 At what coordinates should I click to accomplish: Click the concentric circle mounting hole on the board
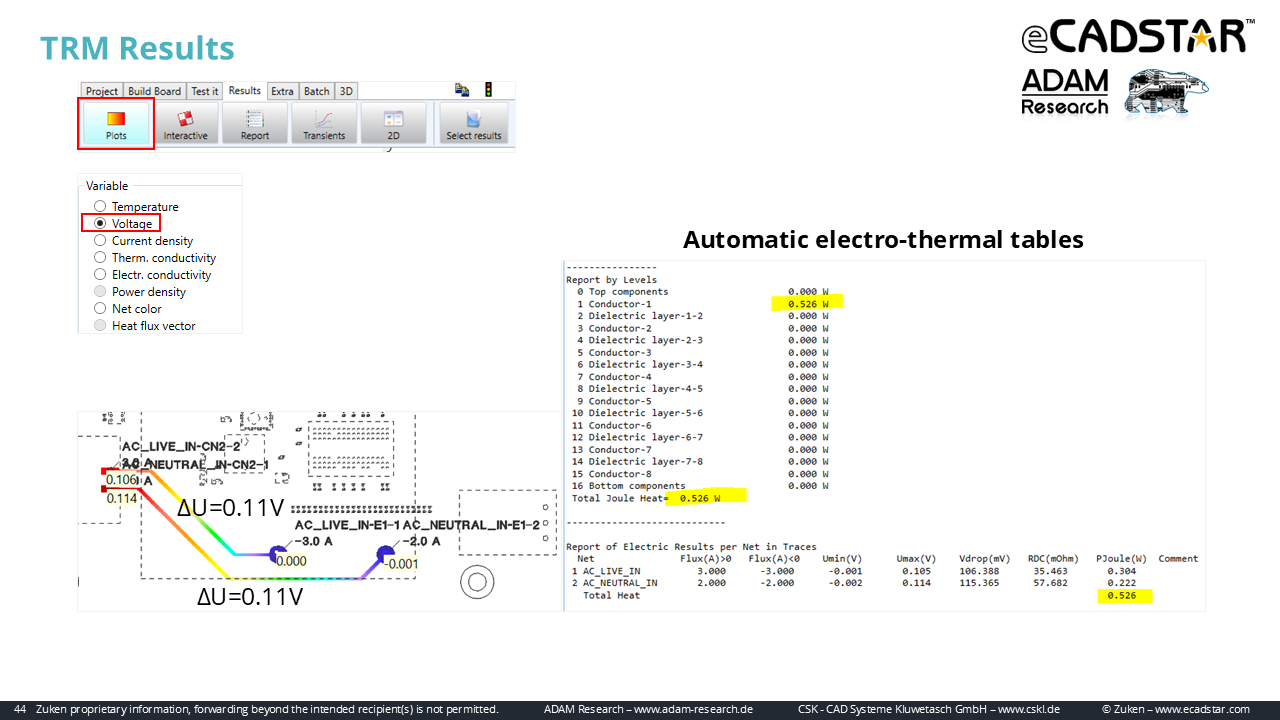(x=477, y=582)
